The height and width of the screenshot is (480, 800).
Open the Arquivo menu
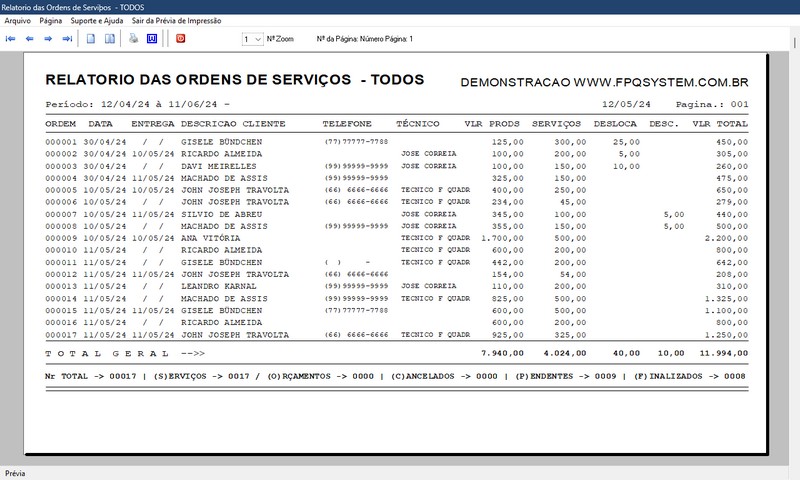18,20
